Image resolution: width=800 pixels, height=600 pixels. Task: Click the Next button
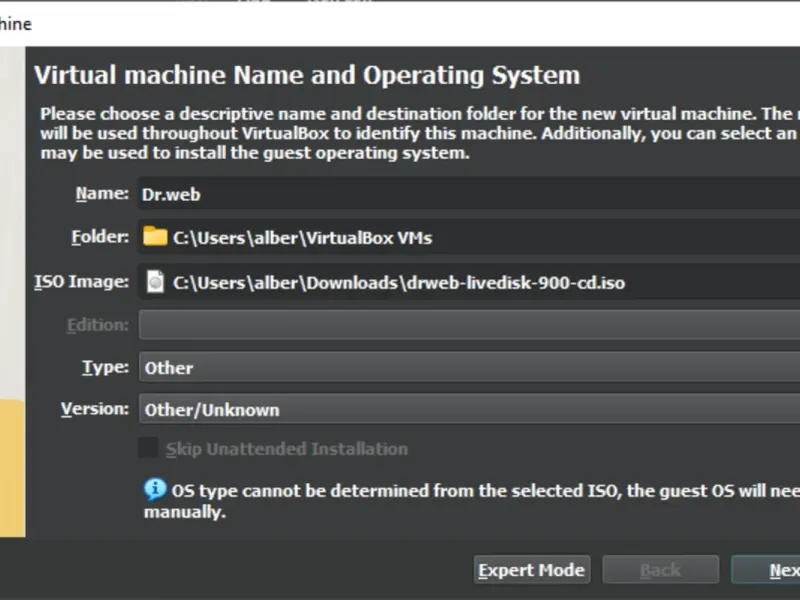click(765, 569)
